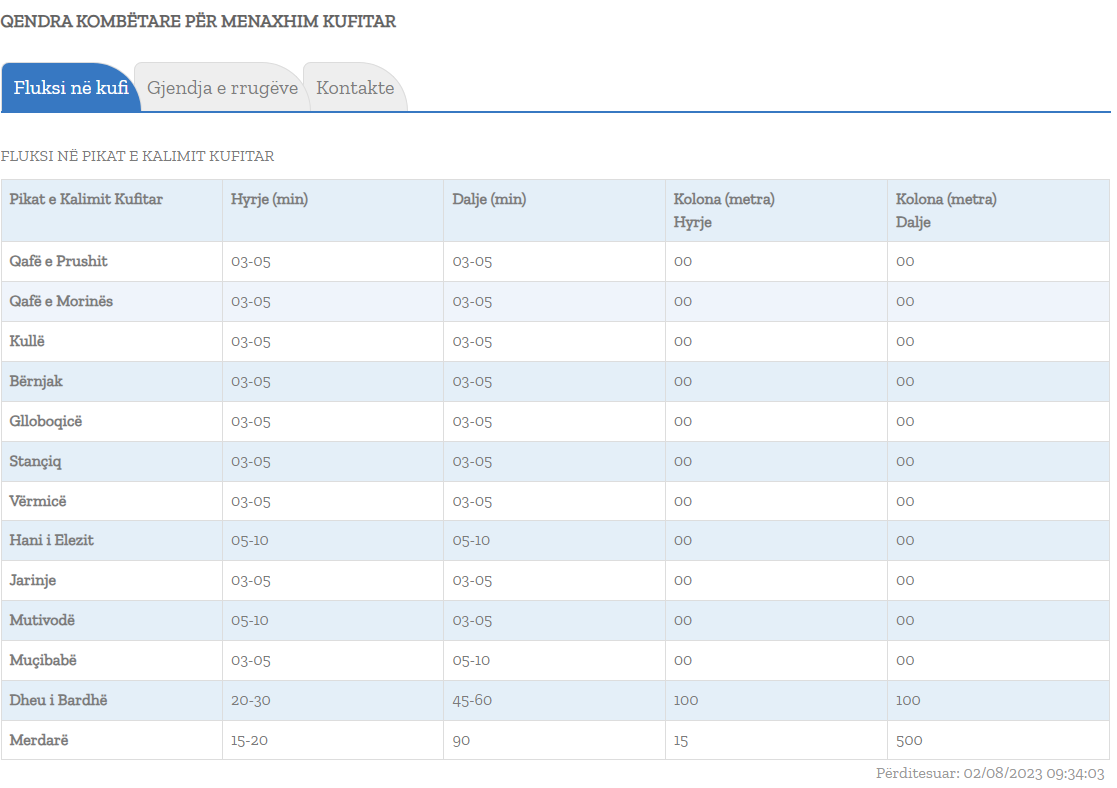Click the Stançiq border crossing name
Screen dimensions: 1117x788
36,461
